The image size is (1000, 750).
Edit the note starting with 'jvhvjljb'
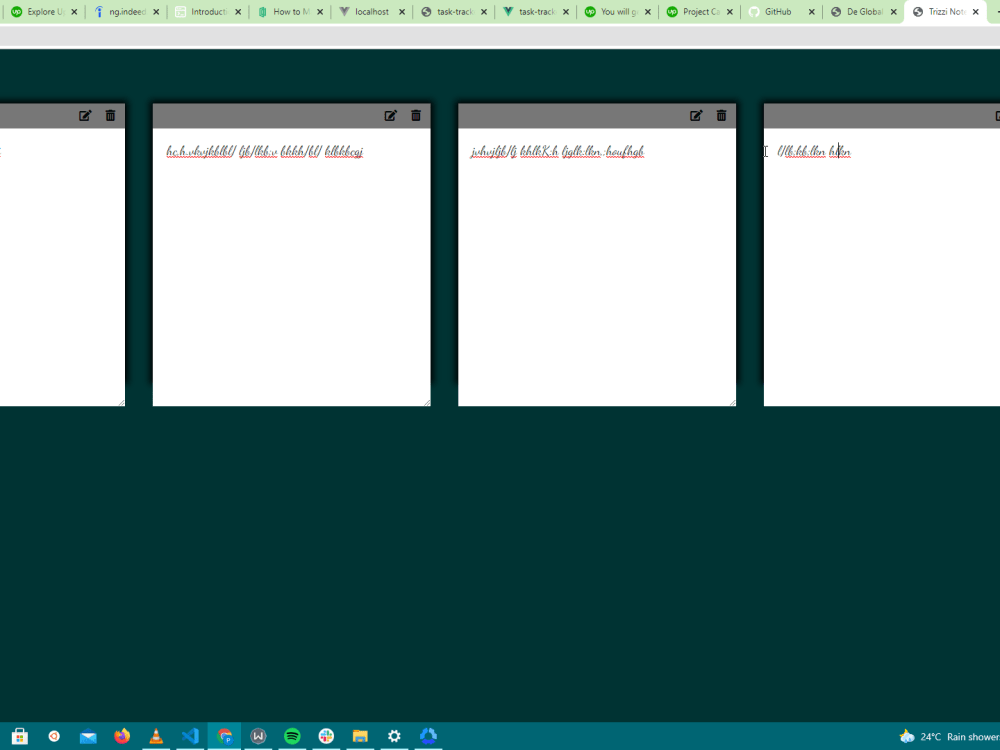[x=696, y=115]
